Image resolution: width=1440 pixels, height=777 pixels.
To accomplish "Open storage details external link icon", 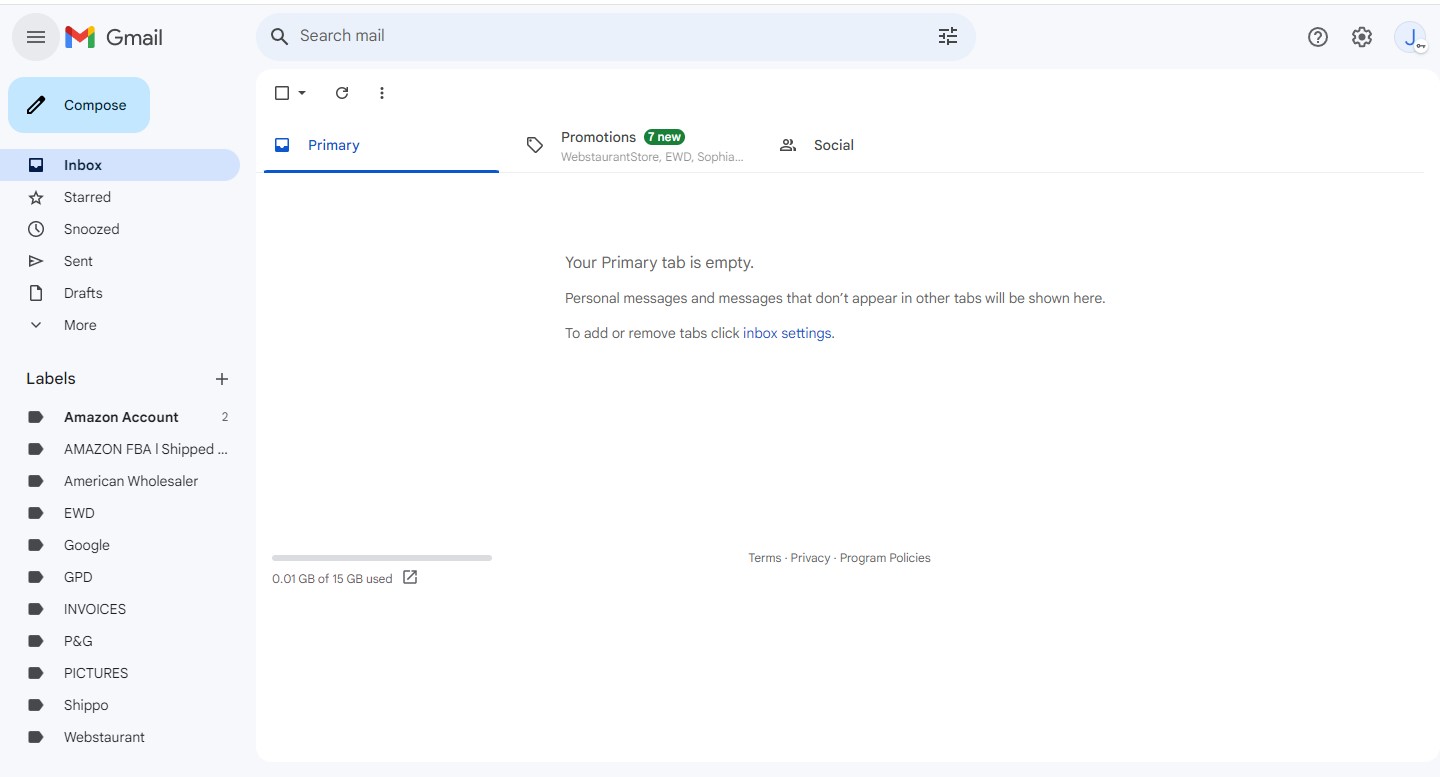I will pos(410,577).
